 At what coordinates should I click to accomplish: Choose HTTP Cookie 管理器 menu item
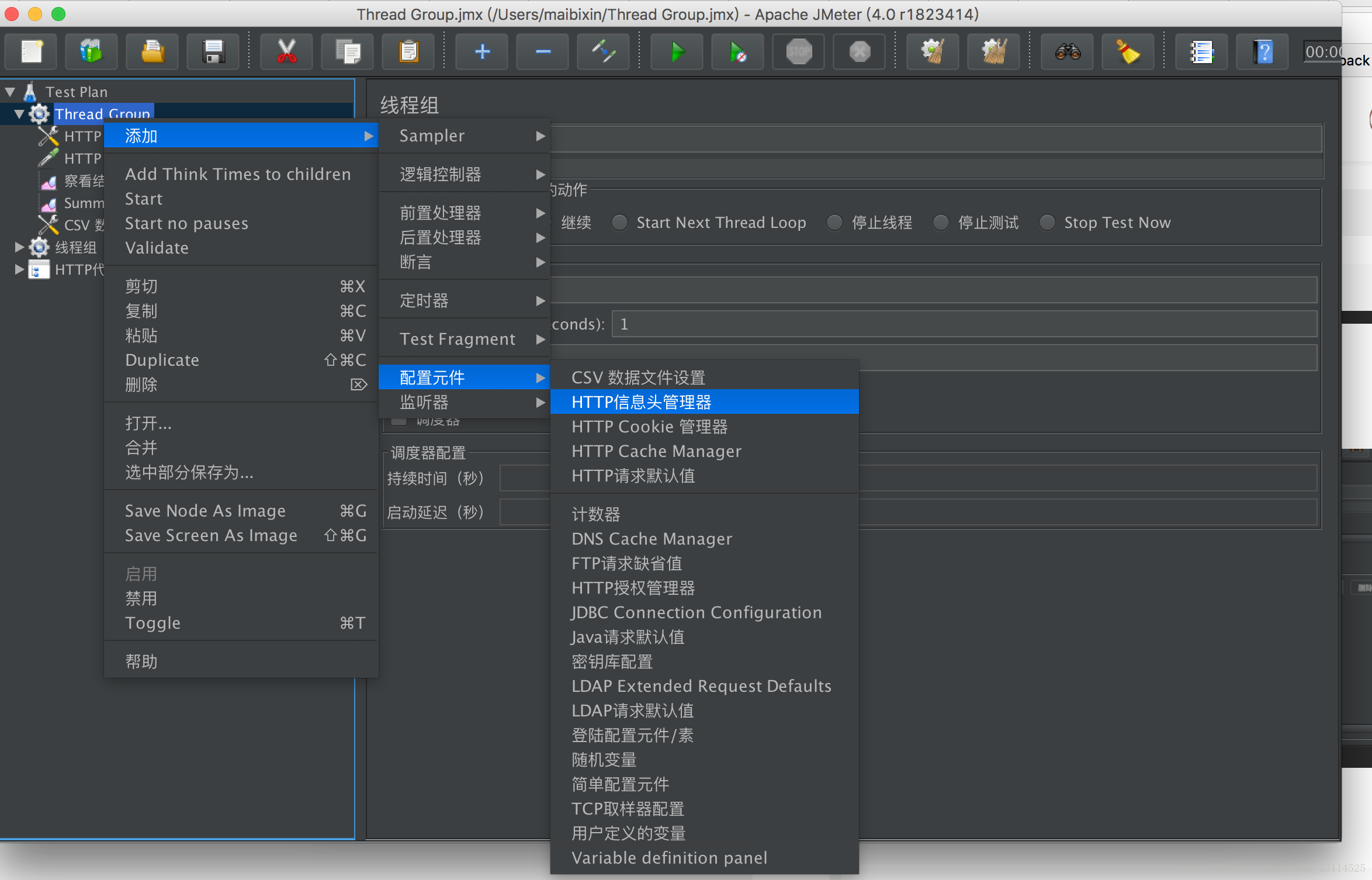click(x=705, y=427)
